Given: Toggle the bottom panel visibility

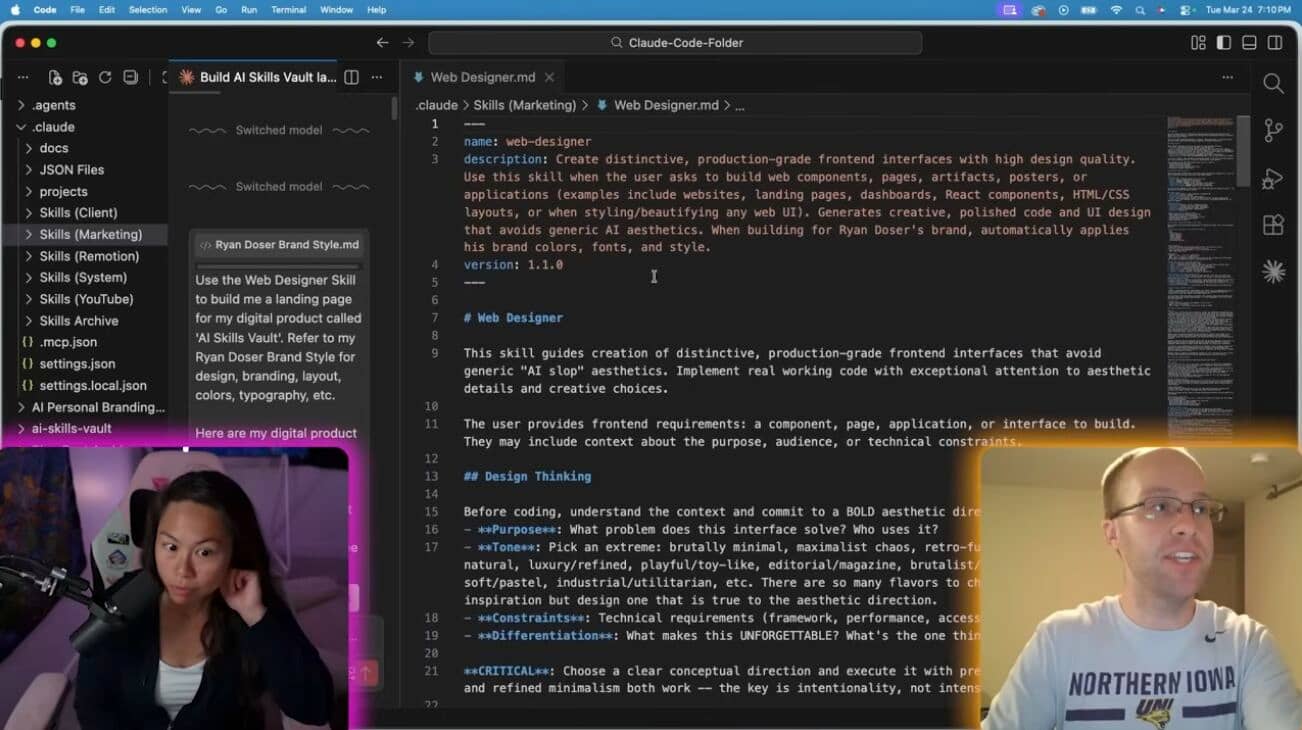Looking at the screenshot, I should click(1249, 42).
